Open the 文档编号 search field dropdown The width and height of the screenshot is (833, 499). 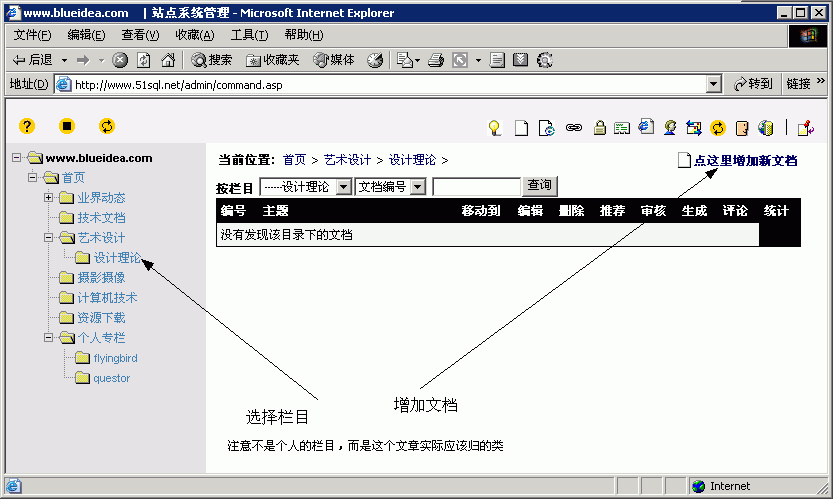click(x=390, y=187)
